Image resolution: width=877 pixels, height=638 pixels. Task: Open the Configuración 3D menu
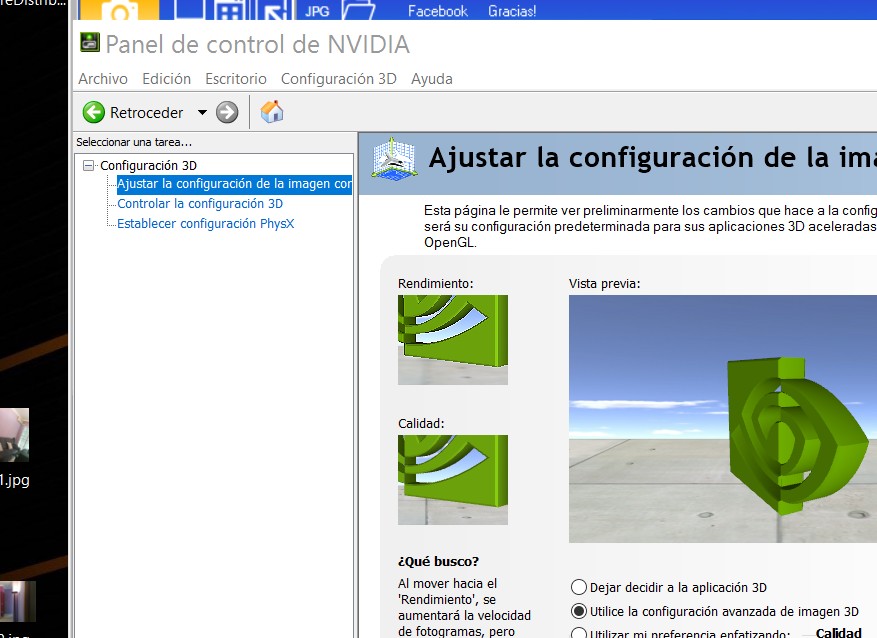338,79
